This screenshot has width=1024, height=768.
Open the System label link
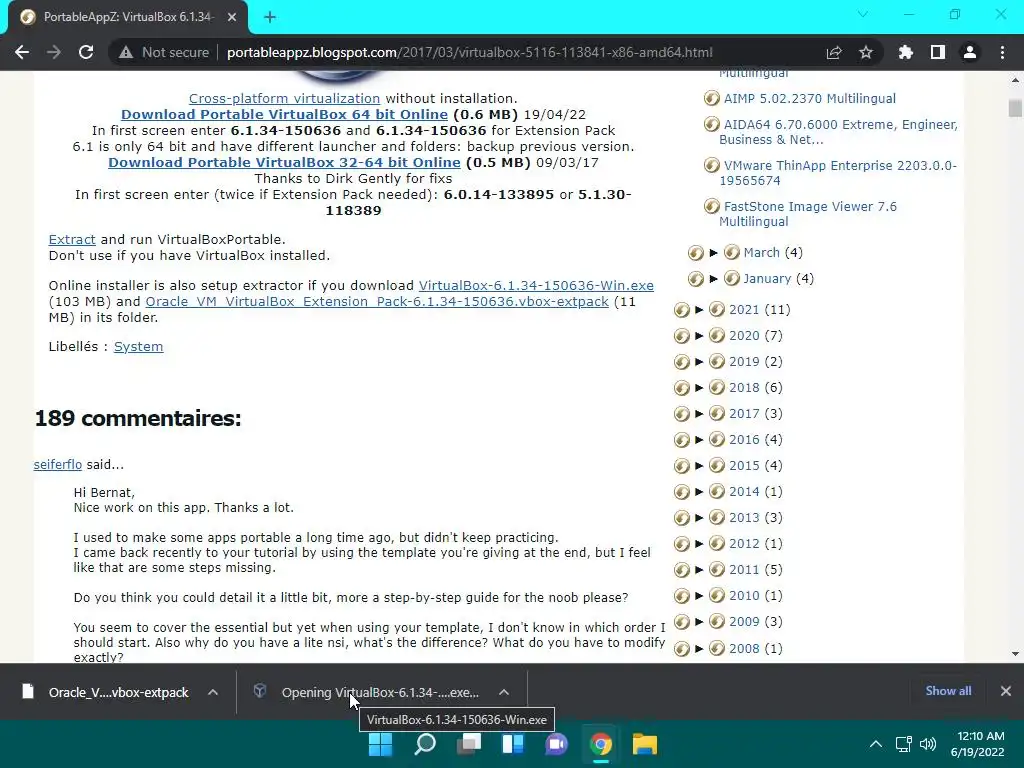point(138,347)
